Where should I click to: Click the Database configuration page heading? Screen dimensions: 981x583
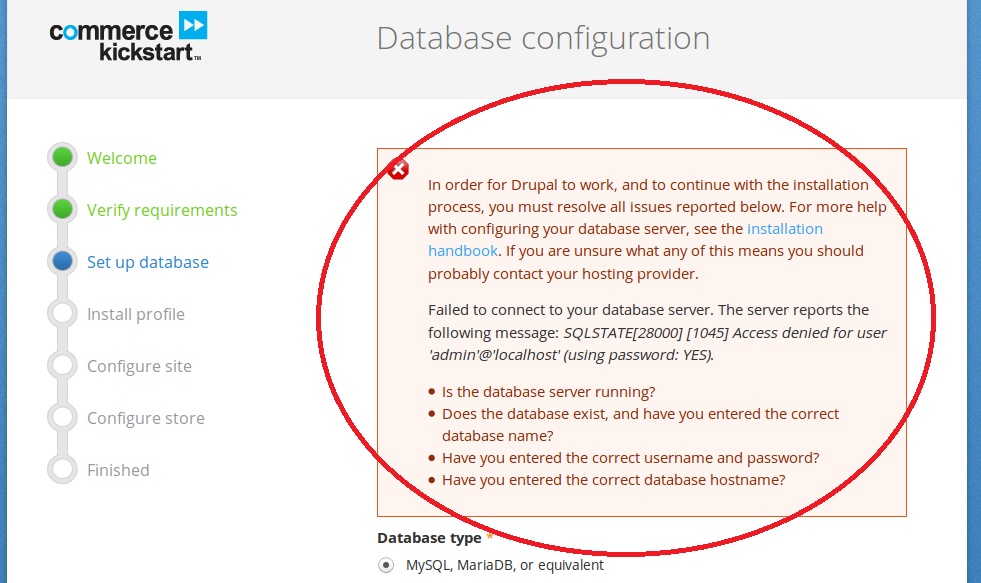tap(543, 38)
